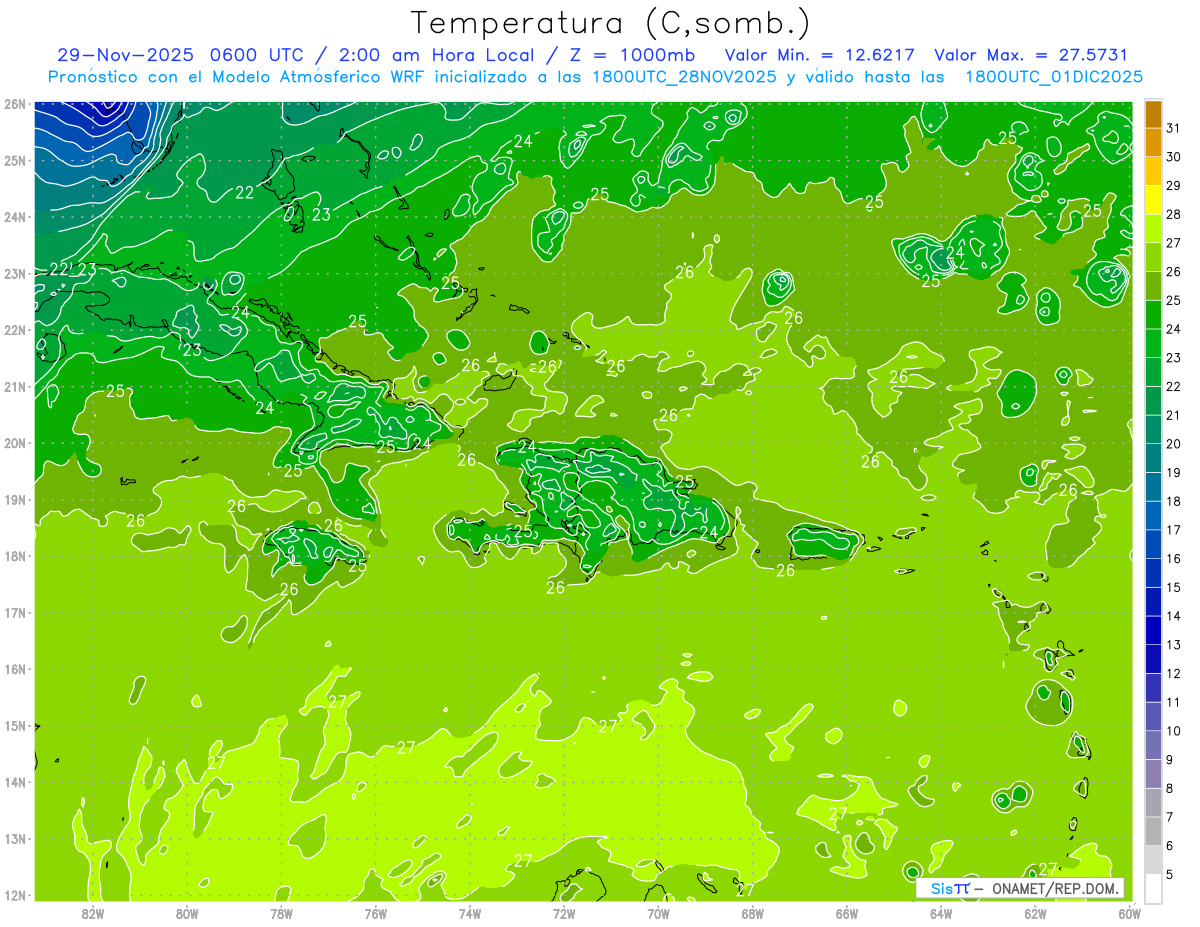Click the 'Temperatura (C,somb.)' title
This screenshot has width=1200, height=927.
coord(611,24)
